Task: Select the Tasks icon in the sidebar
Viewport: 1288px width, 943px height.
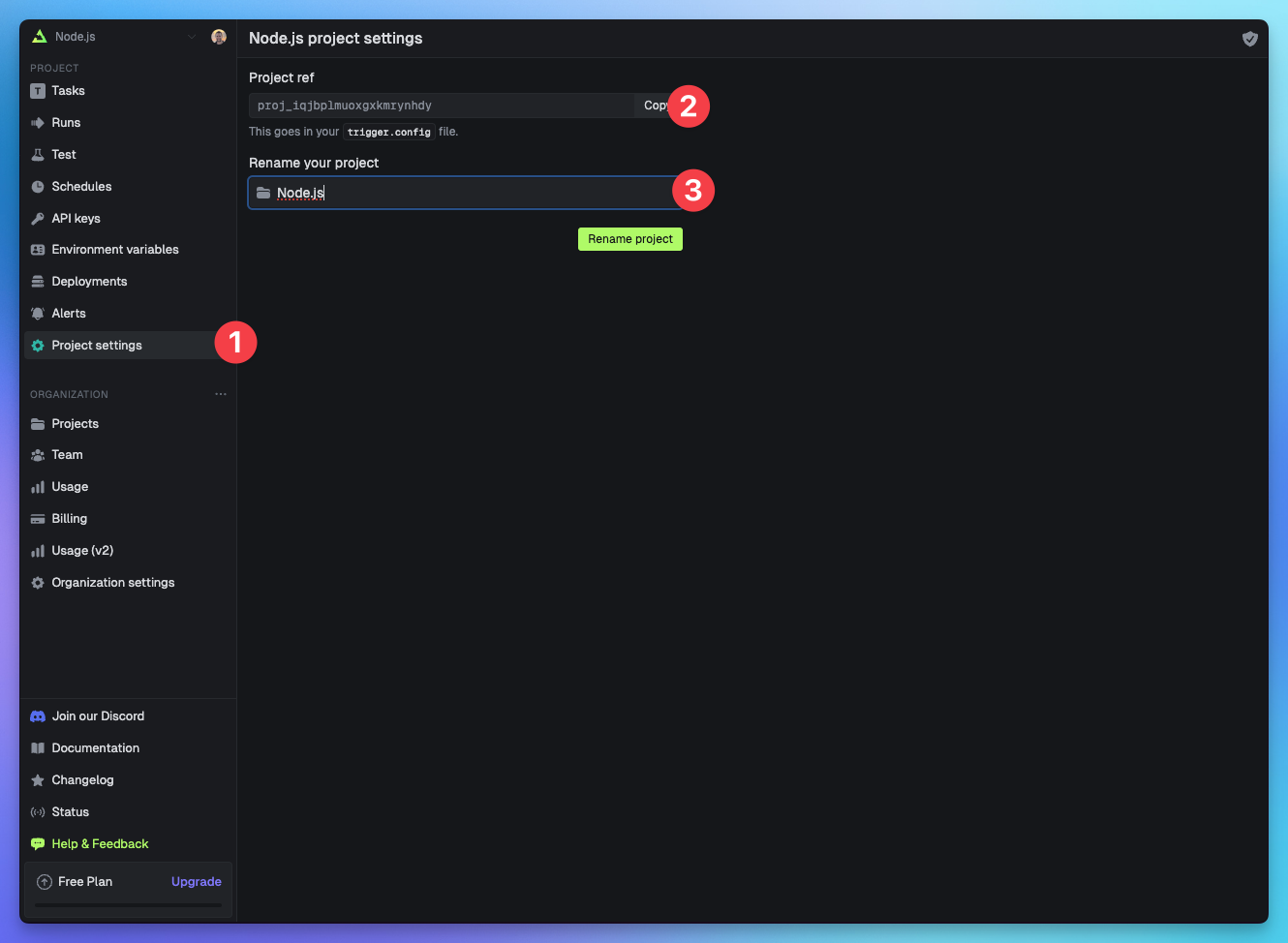Action: [37, 90]
